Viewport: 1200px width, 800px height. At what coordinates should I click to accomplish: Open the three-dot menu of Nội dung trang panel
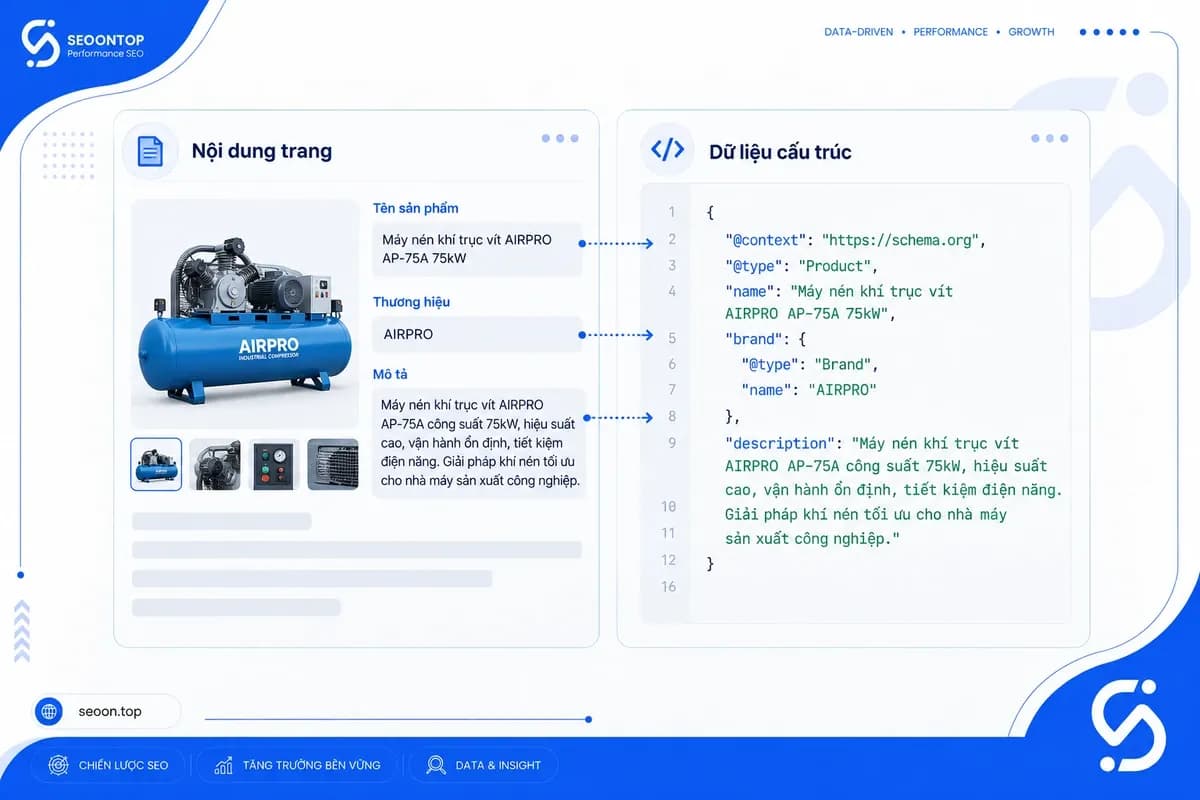pos(560,138)
